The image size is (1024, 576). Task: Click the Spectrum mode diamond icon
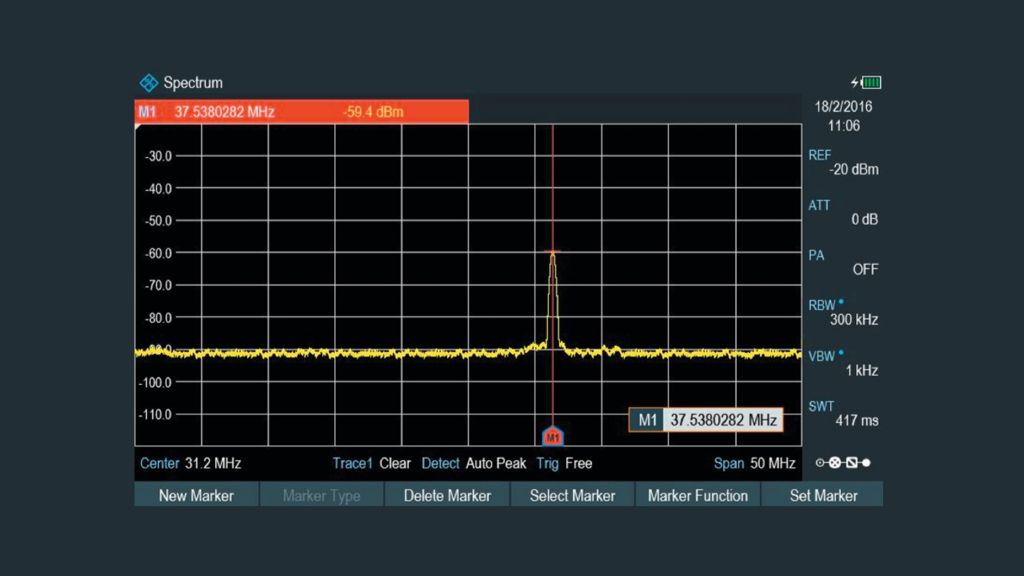149,83
